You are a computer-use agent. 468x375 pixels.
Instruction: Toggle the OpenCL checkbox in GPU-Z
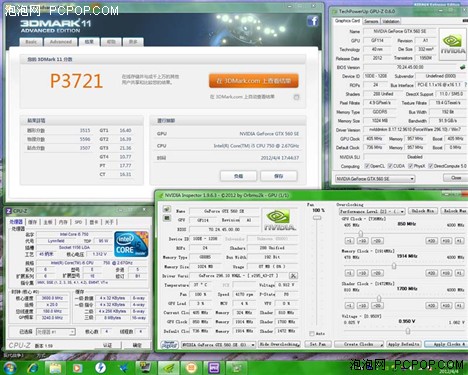pos(367,166)
